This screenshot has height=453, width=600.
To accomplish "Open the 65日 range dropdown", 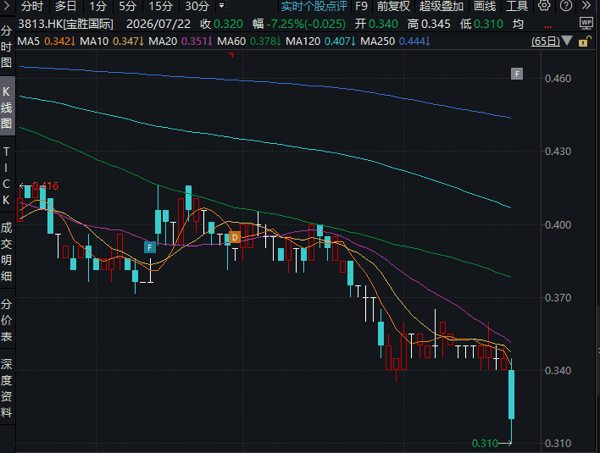I will pos(551,41).
